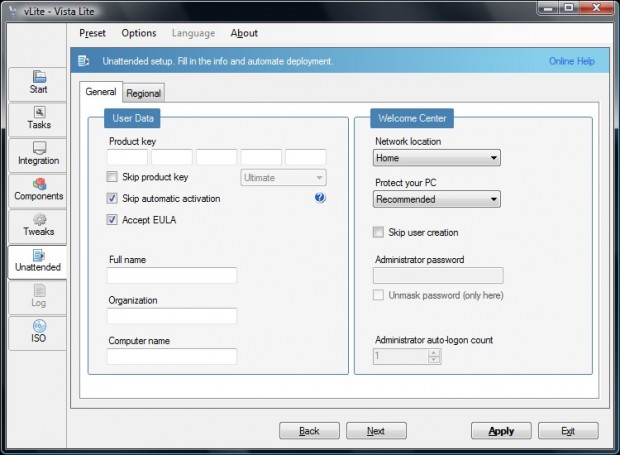Switch to the General tab

click(101, 92)
